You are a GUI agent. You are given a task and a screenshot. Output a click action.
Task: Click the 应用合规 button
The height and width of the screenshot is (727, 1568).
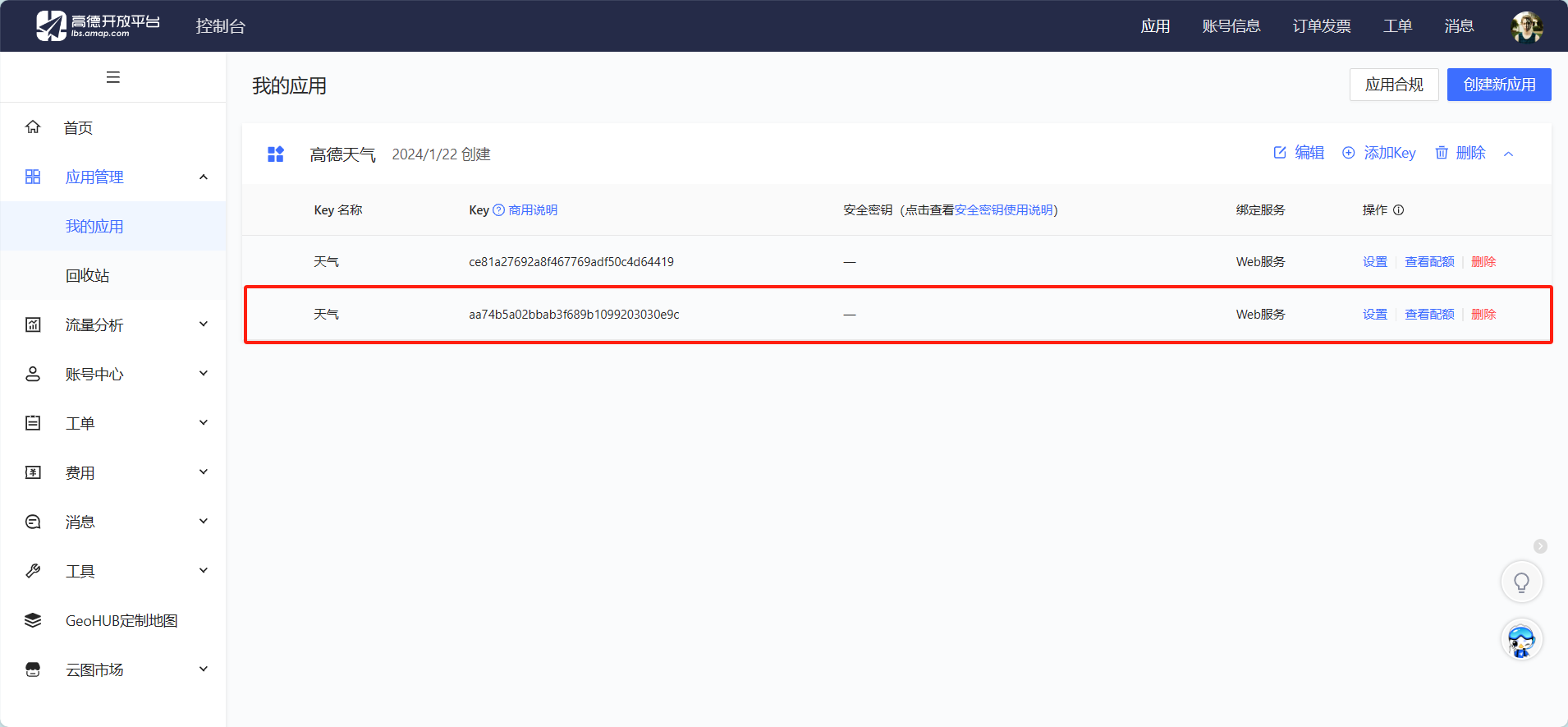[1394, 85]
